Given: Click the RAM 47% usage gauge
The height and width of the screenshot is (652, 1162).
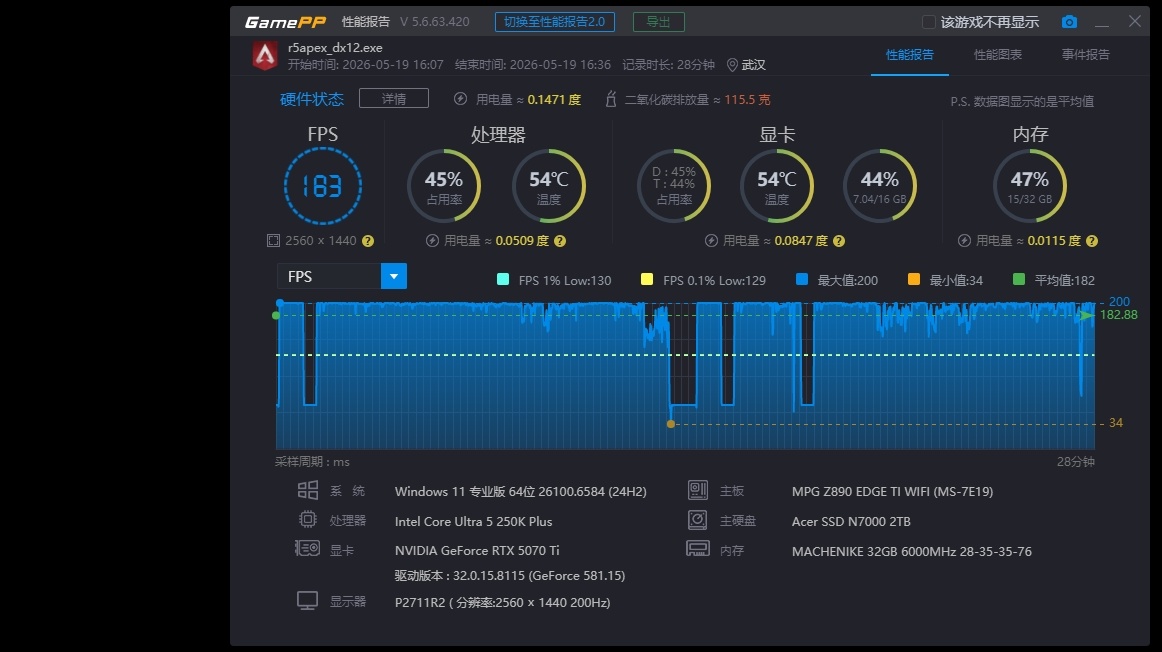Looking at the screenshot, I should 1030,186.
